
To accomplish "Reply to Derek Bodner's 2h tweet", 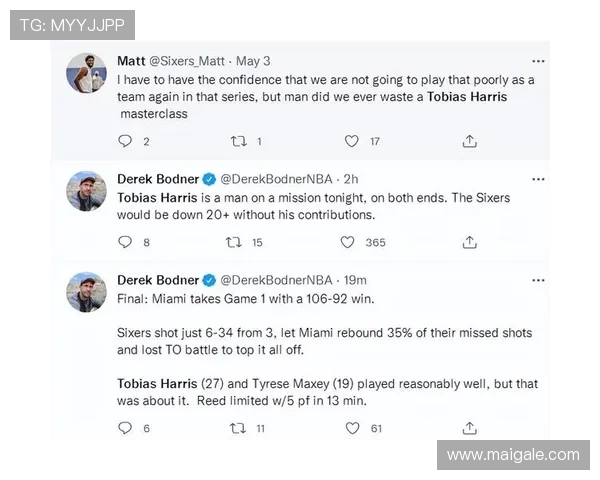I will click(125, 241).
